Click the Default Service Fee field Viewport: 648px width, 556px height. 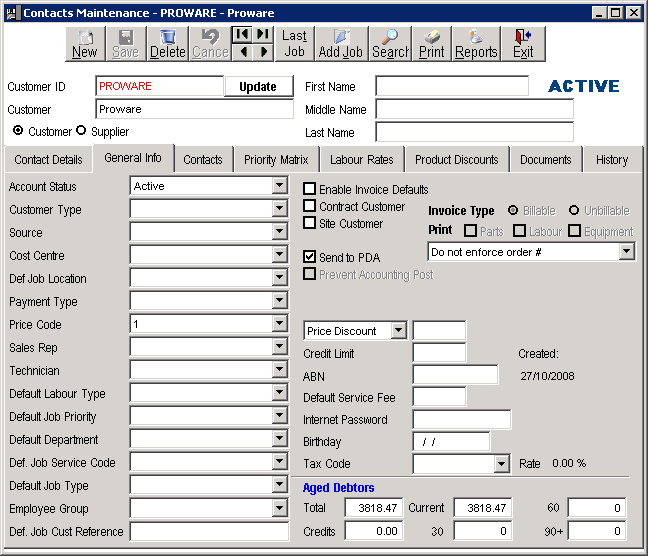coord(439,397)
